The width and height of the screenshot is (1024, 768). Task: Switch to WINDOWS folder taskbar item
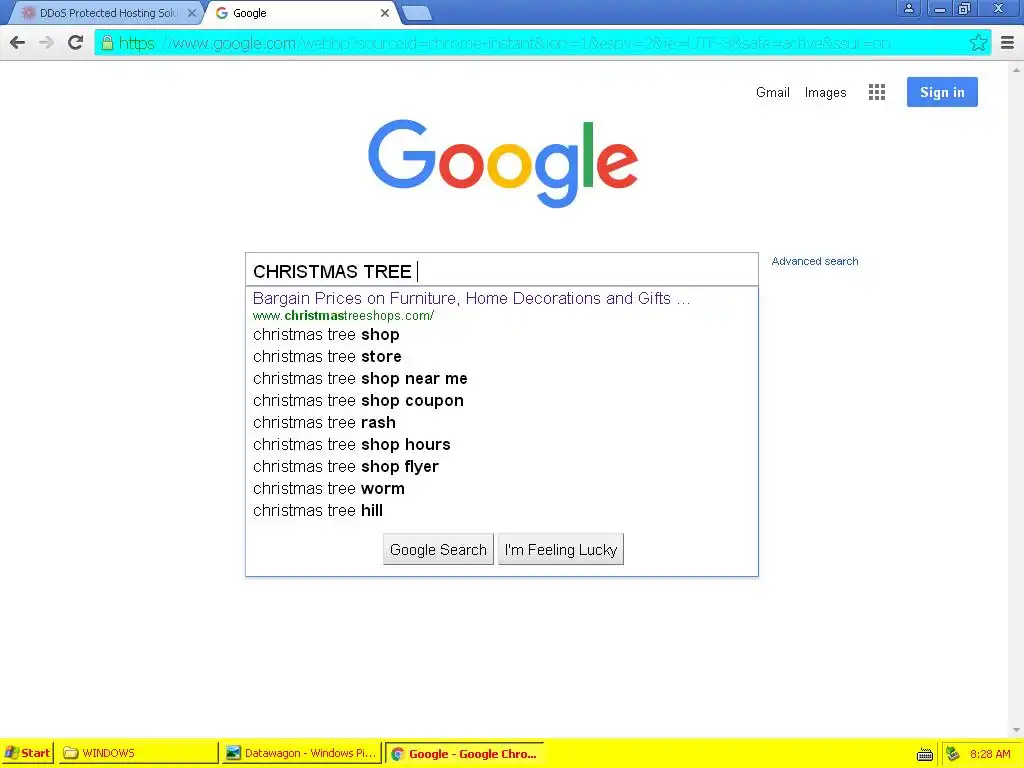coord(138,753)
